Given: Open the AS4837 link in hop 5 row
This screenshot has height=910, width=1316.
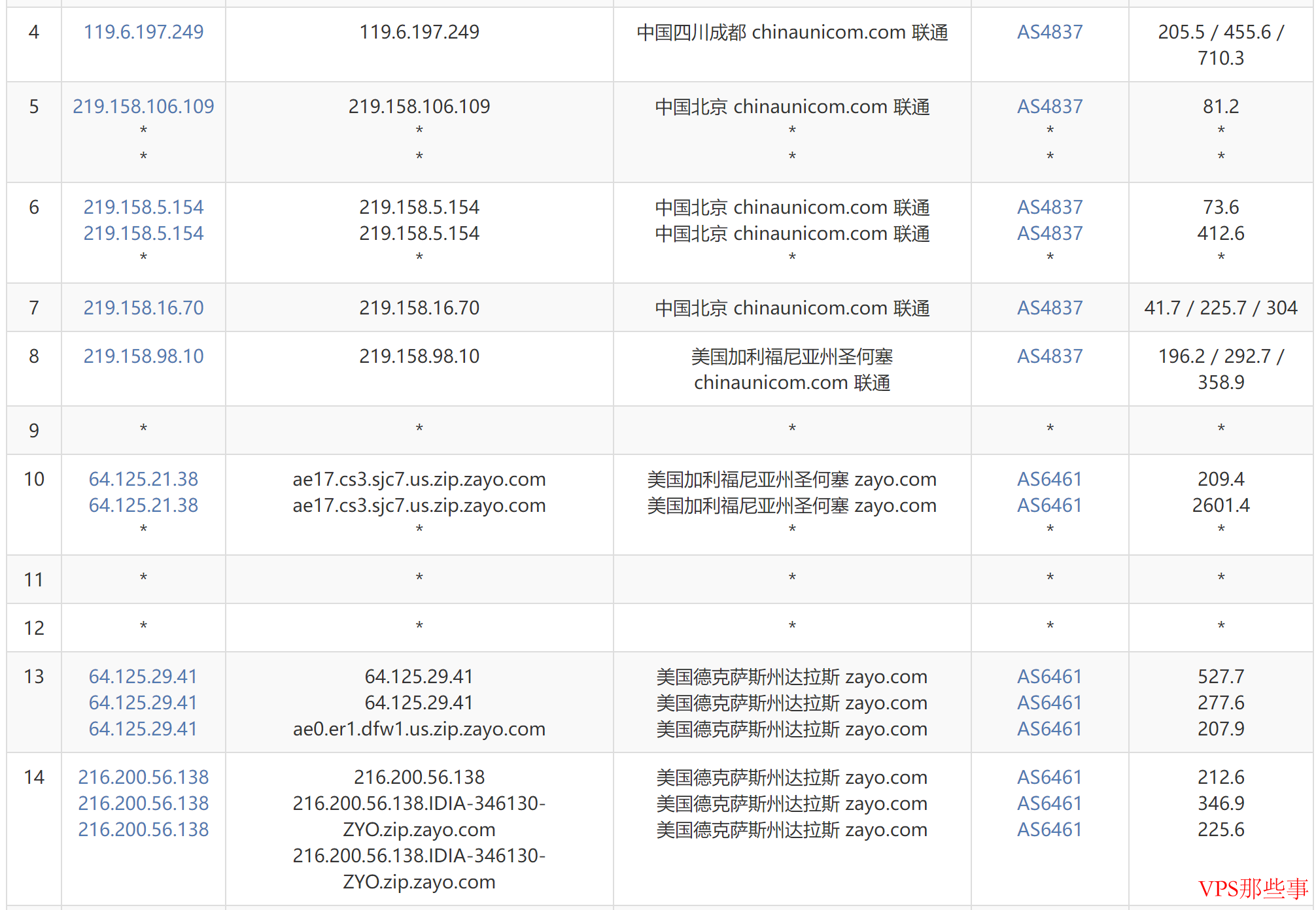Looking at the screenshot, I should click(1049, 107).
